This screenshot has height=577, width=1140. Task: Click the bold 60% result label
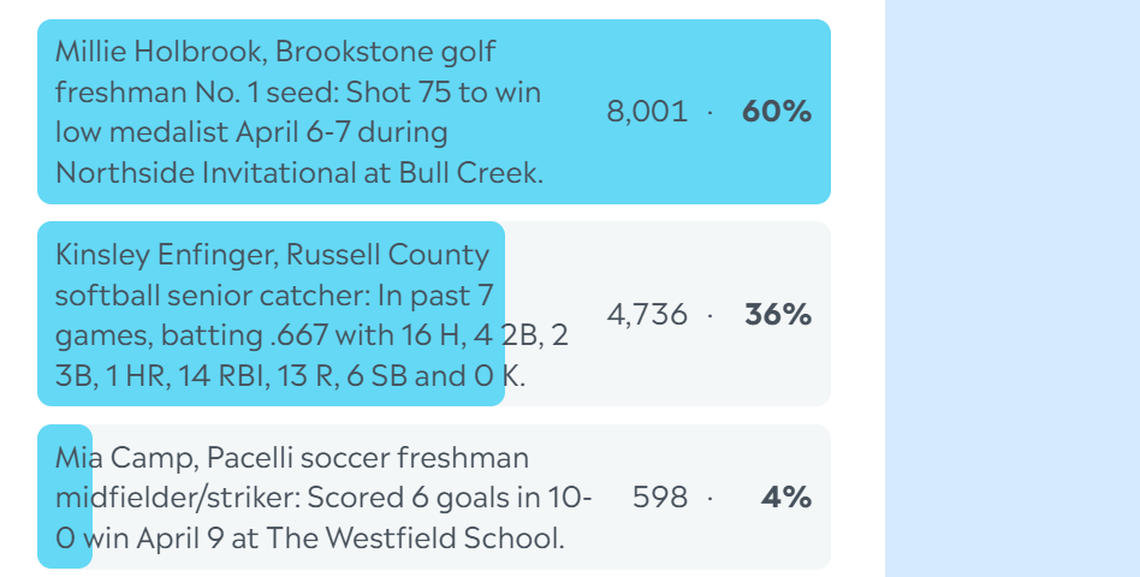[x=776, y=112]
